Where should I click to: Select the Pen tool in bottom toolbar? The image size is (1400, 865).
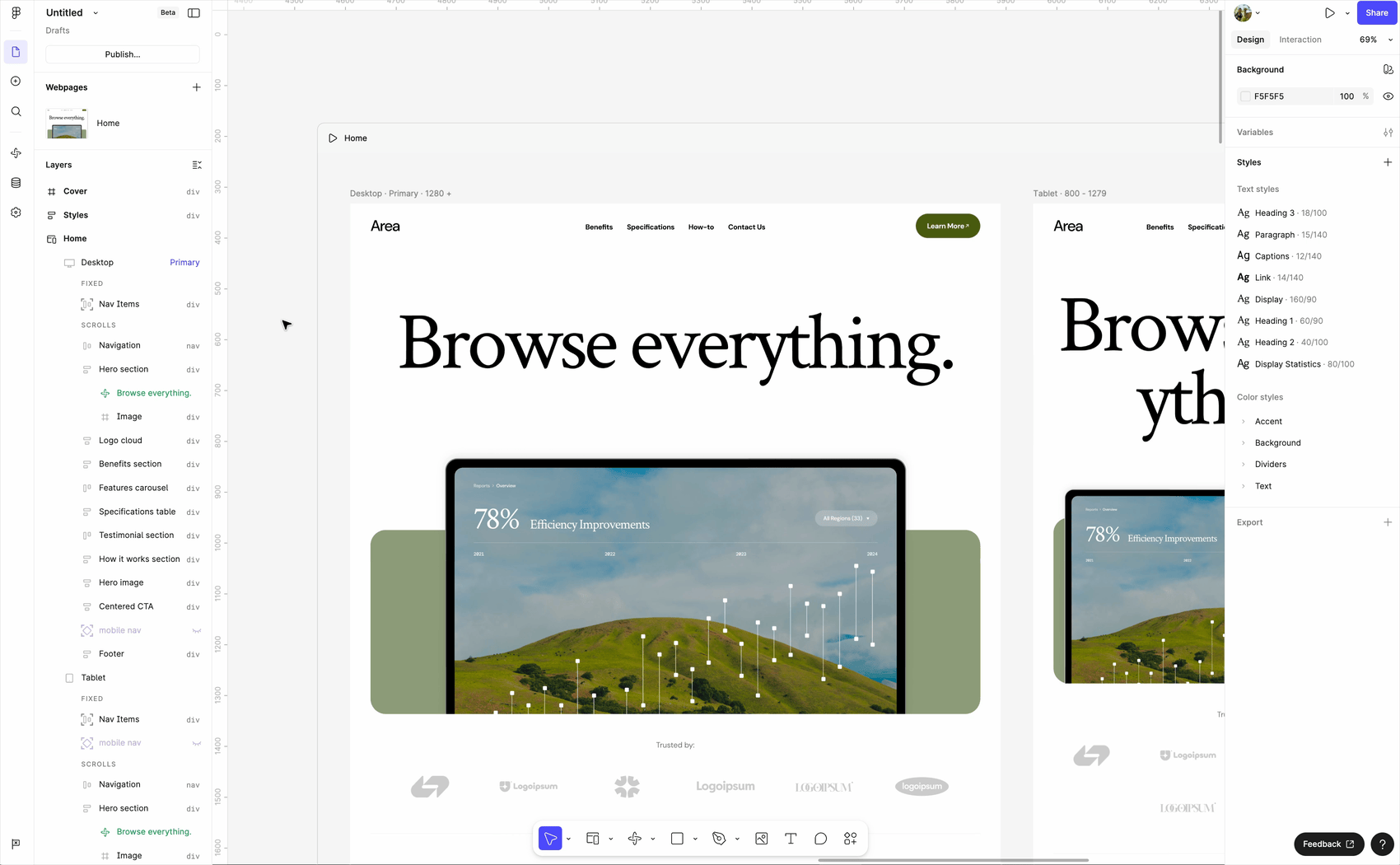719,839
